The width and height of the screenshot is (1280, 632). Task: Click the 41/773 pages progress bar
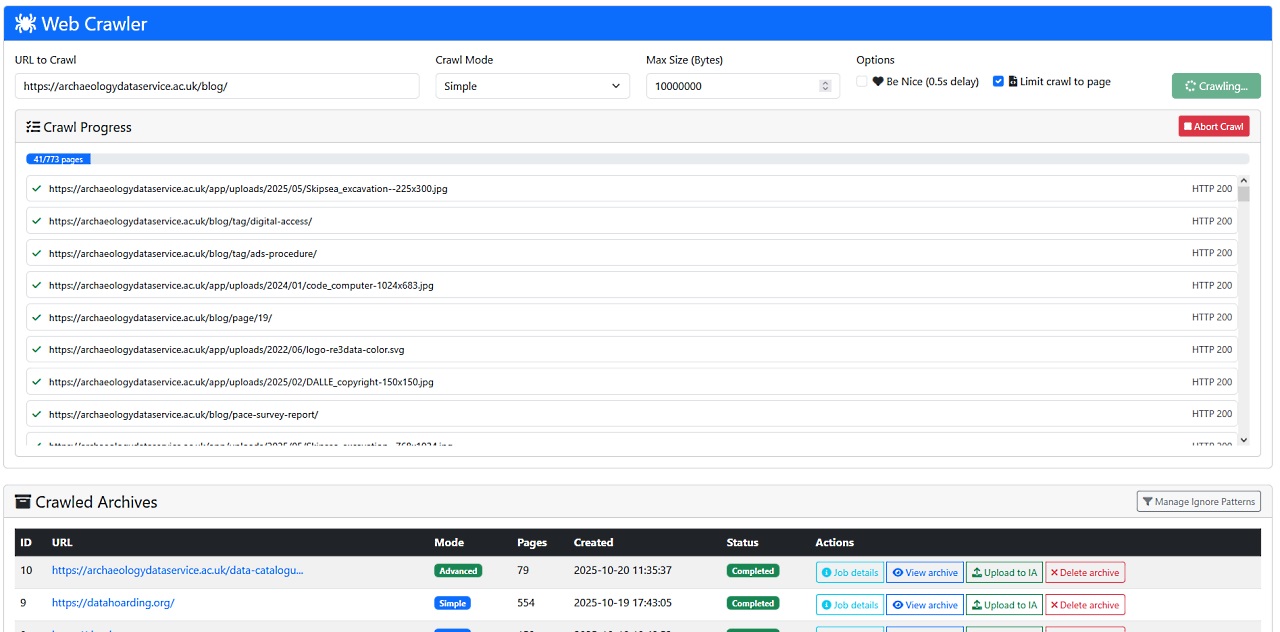point(59,159)
